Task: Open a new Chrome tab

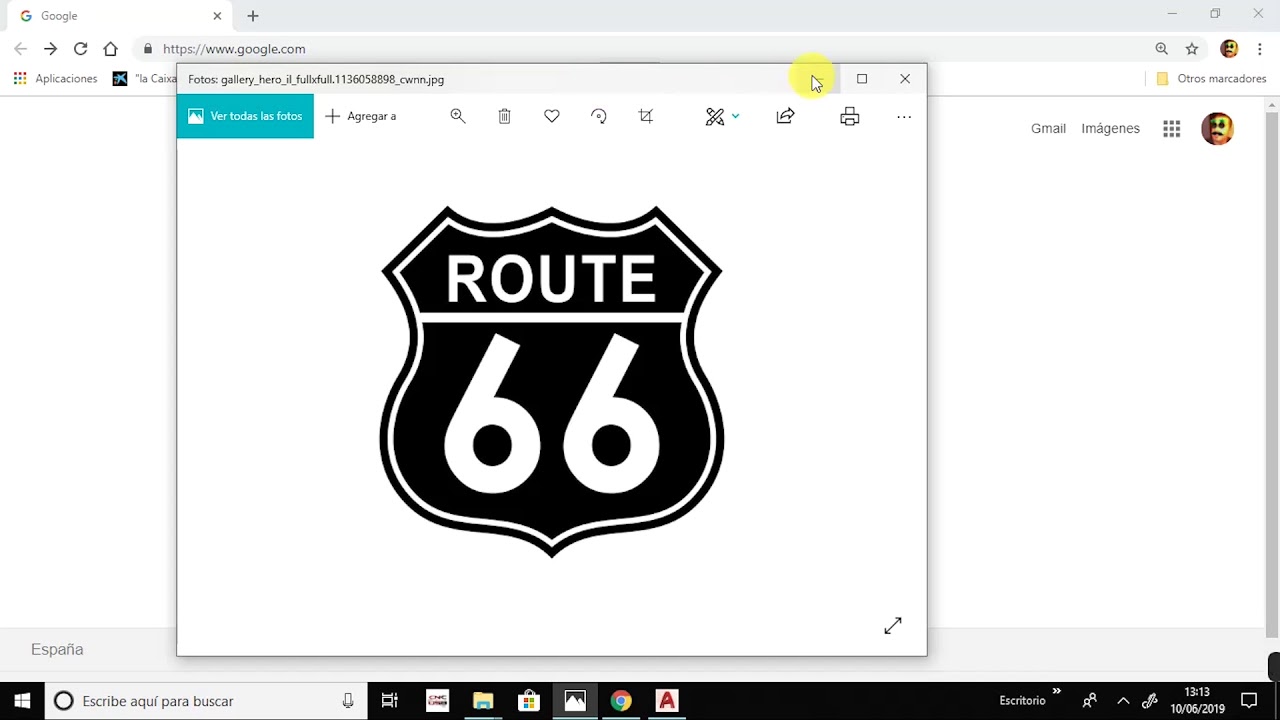Action: click(x=253, y=16)
